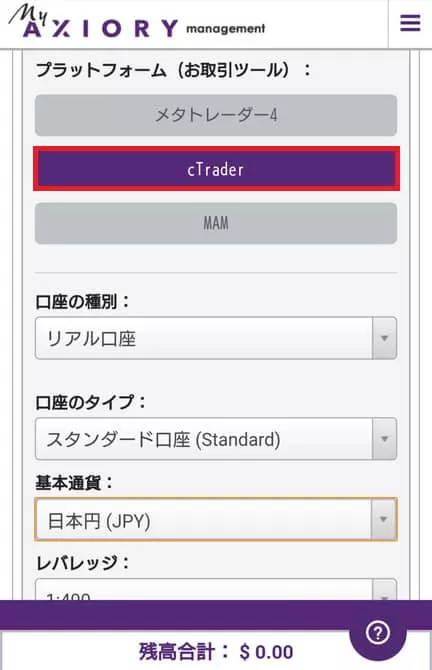
Task: Click the 基本通貨 label
Action: tap(74, 483)
